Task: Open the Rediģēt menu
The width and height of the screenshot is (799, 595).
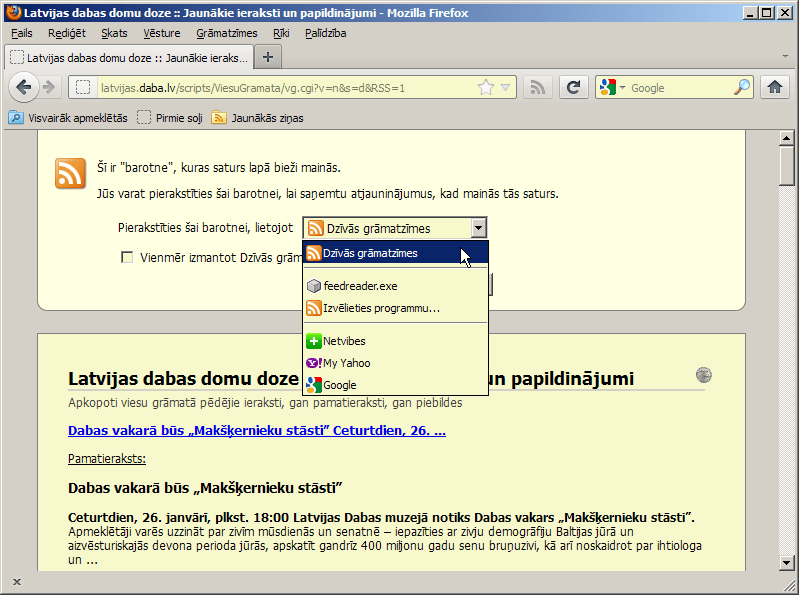Action: pyautogui.click(x=67, y=33)
